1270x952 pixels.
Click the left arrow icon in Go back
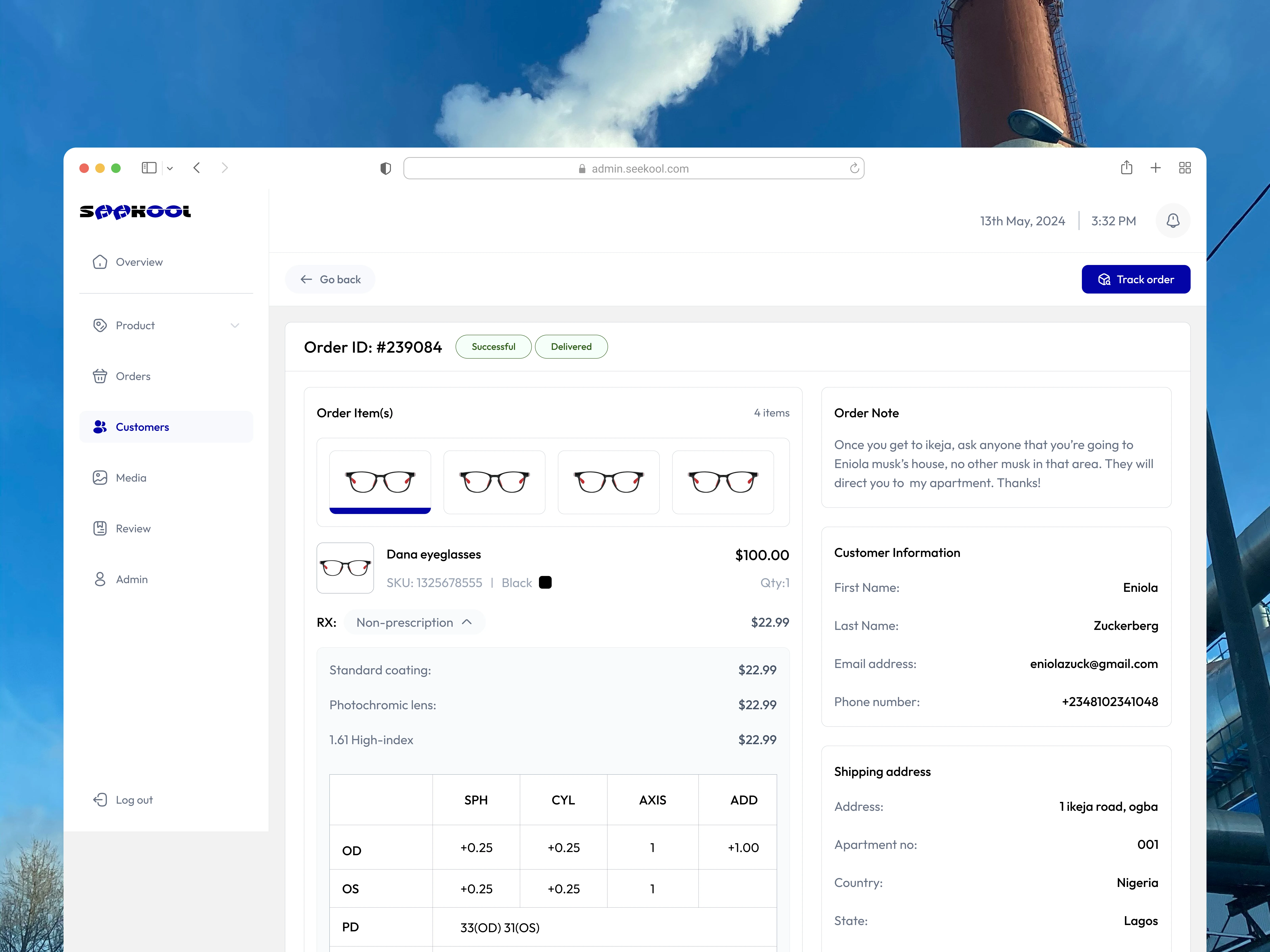(x=306, y=279)
